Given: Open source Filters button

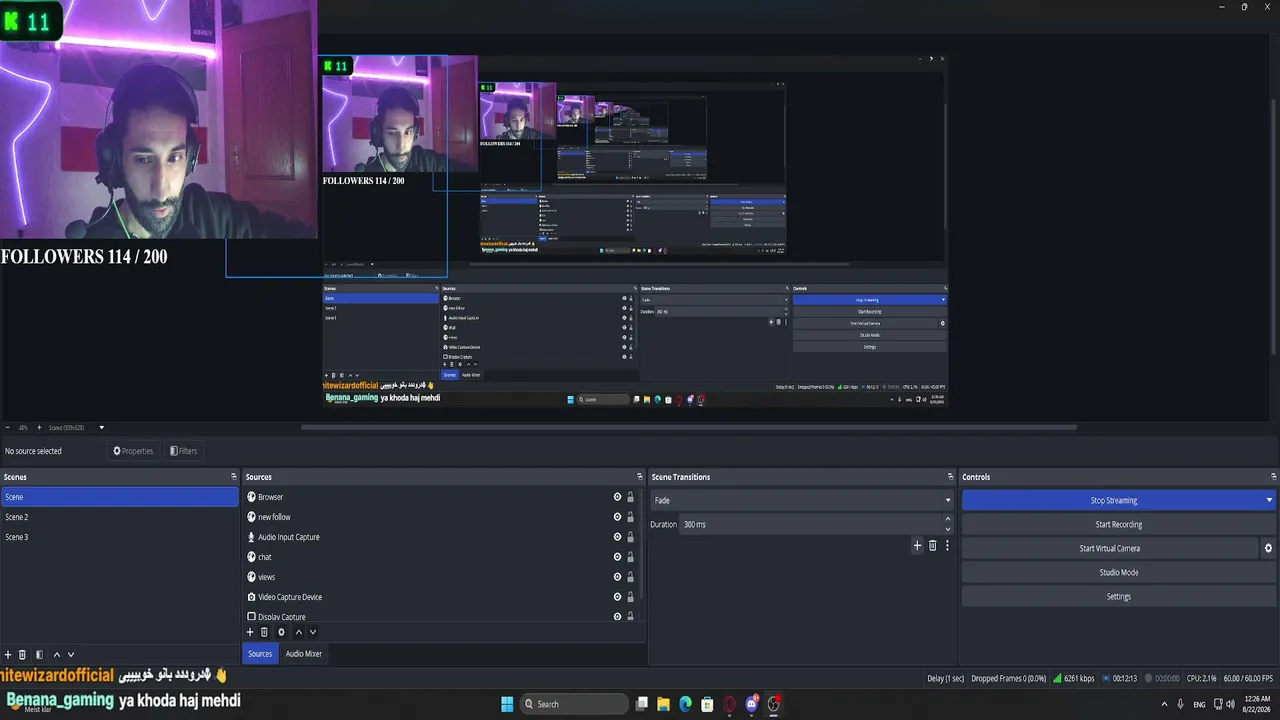Looking at the screenshot, I should 183,451.
